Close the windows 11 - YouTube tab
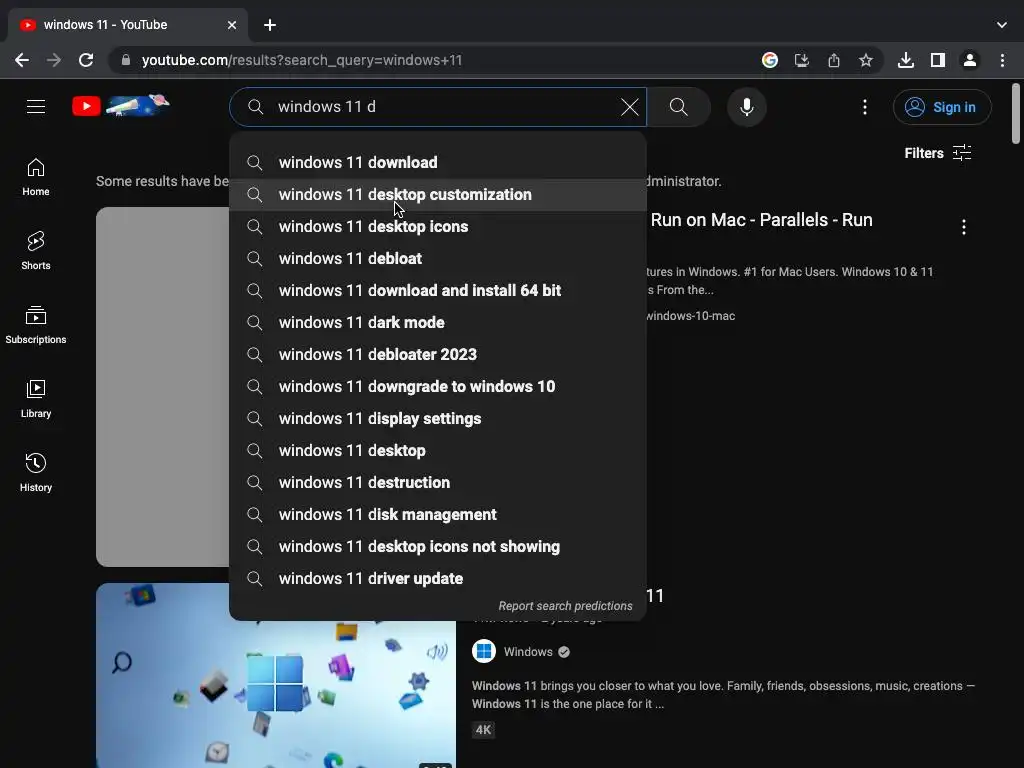1024x768 pixels. [232, 25]
